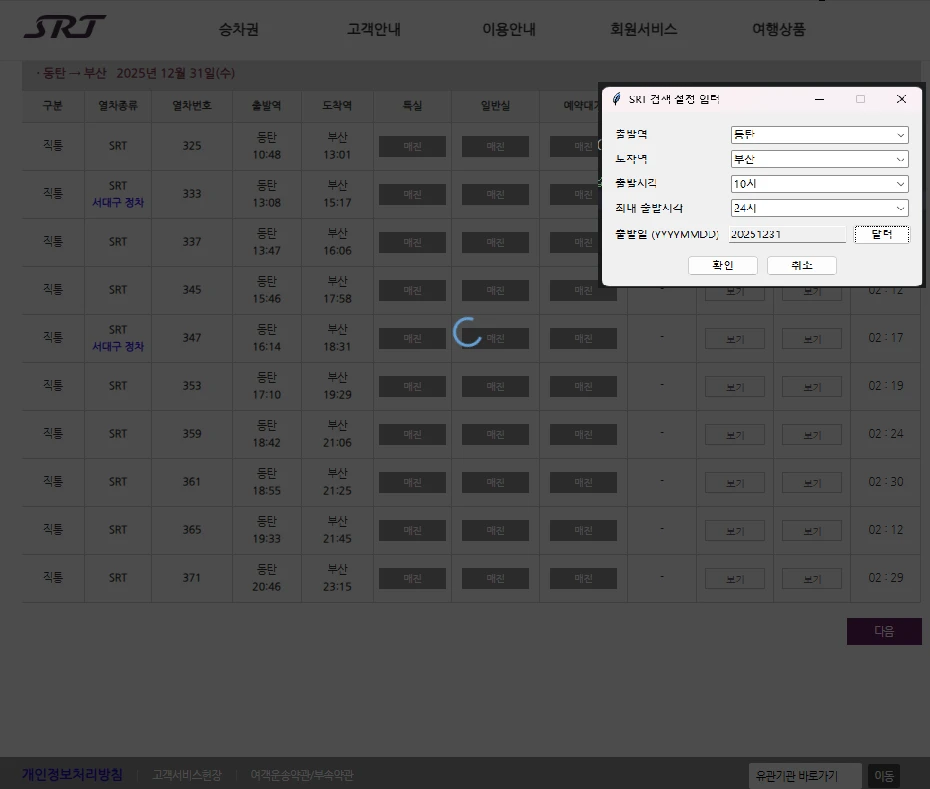
Task: Click travel duration 02 : 24 for train 359
Action: pyautogui.click(x=886, y=434)
